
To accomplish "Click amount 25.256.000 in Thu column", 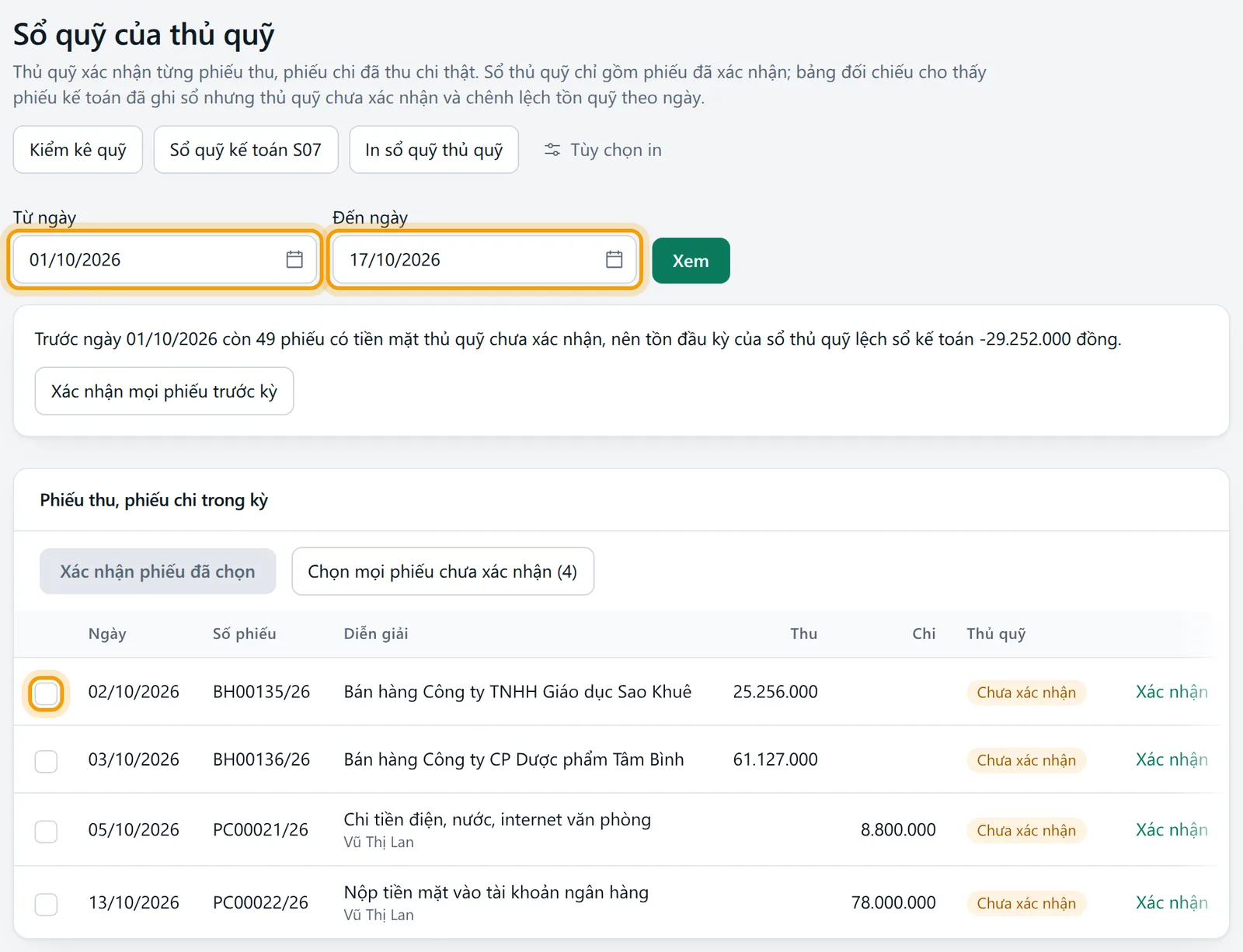I will [775, 692].
